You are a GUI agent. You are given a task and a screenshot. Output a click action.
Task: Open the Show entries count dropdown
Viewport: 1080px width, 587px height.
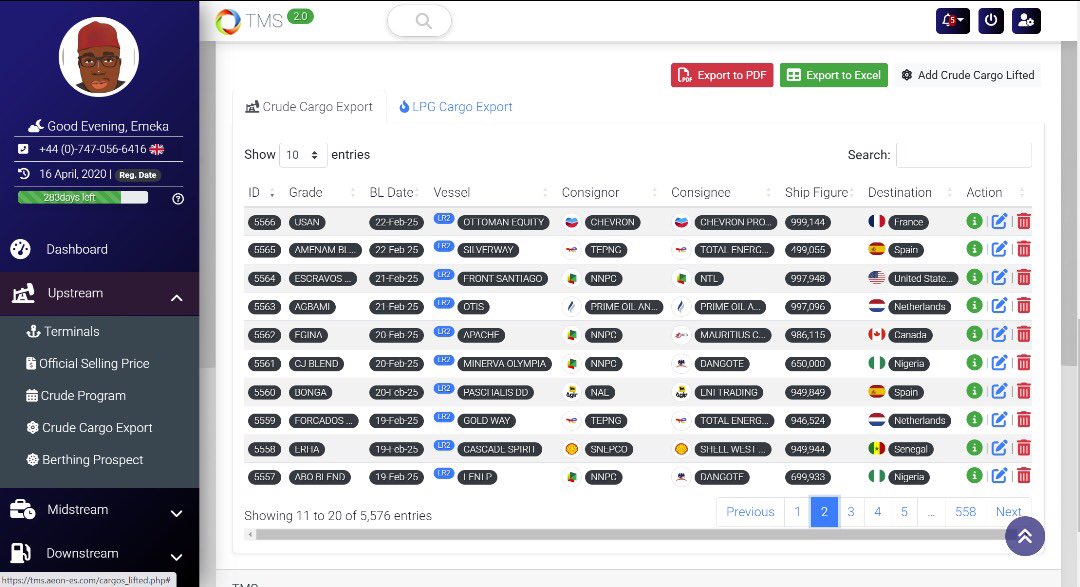coord(302,155)
